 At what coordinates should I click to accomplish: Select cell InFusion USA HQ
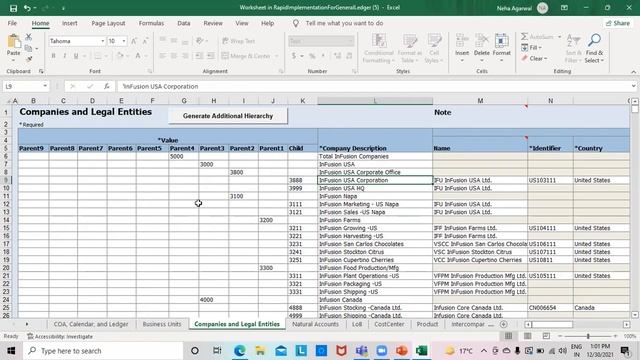pos(375,188)
